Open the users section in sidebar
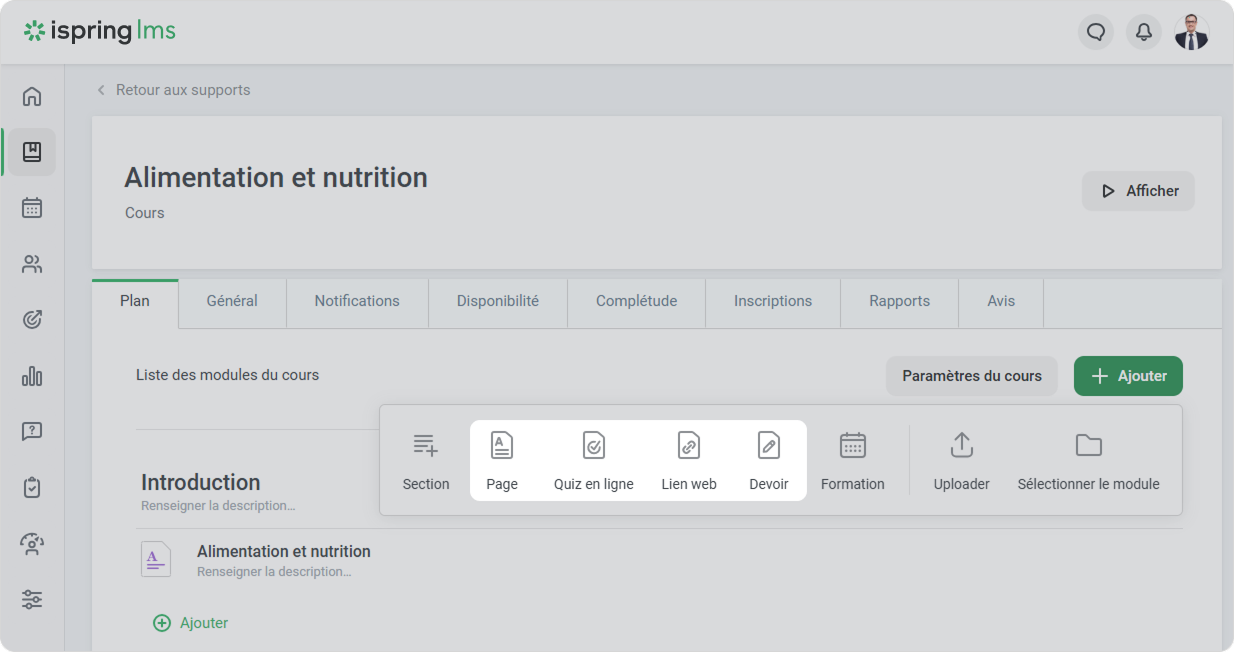 pyautogui.click(x=32, y=264)
